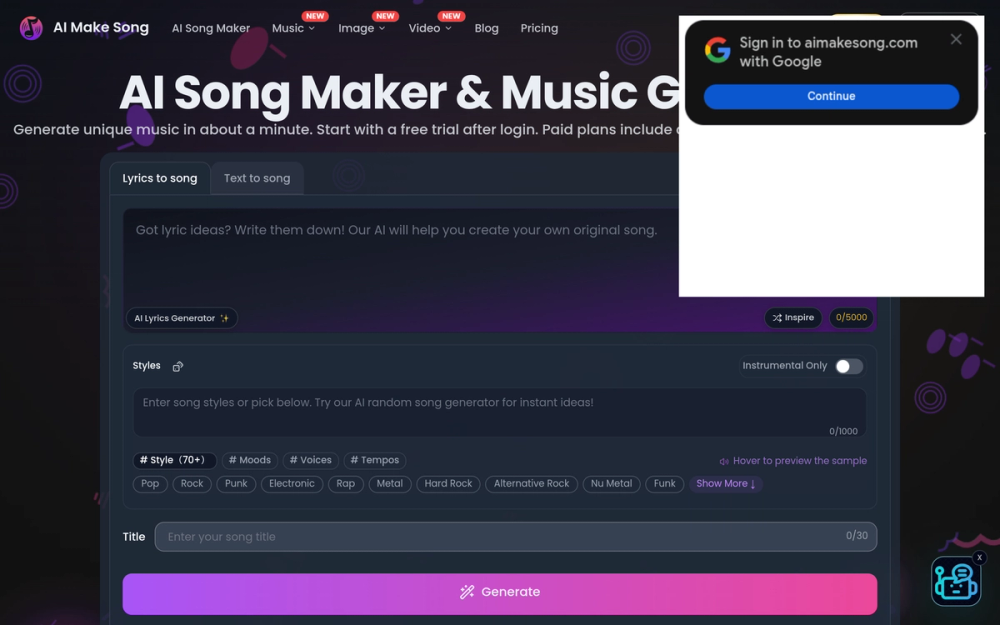Viewport: 1000px width, 625px height.
Task: Pick the Electronic style tag
Action: click(x=292, y=484)
